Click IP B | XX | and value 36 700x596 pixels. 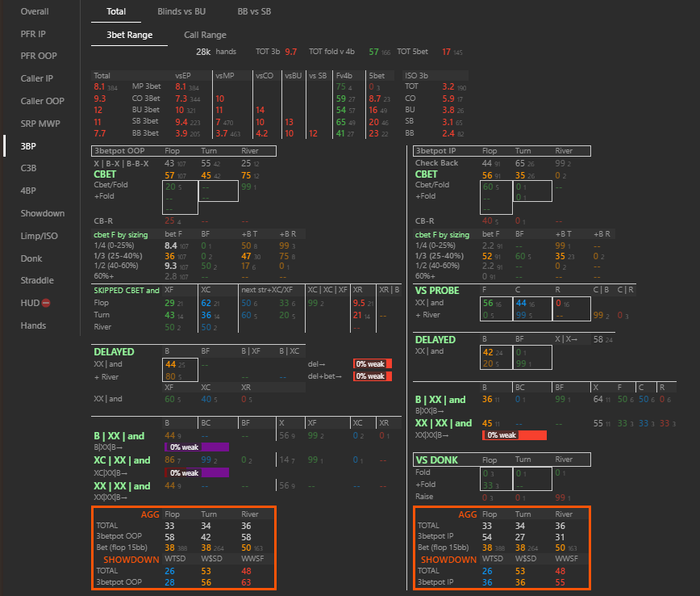[x=487, y=400]
